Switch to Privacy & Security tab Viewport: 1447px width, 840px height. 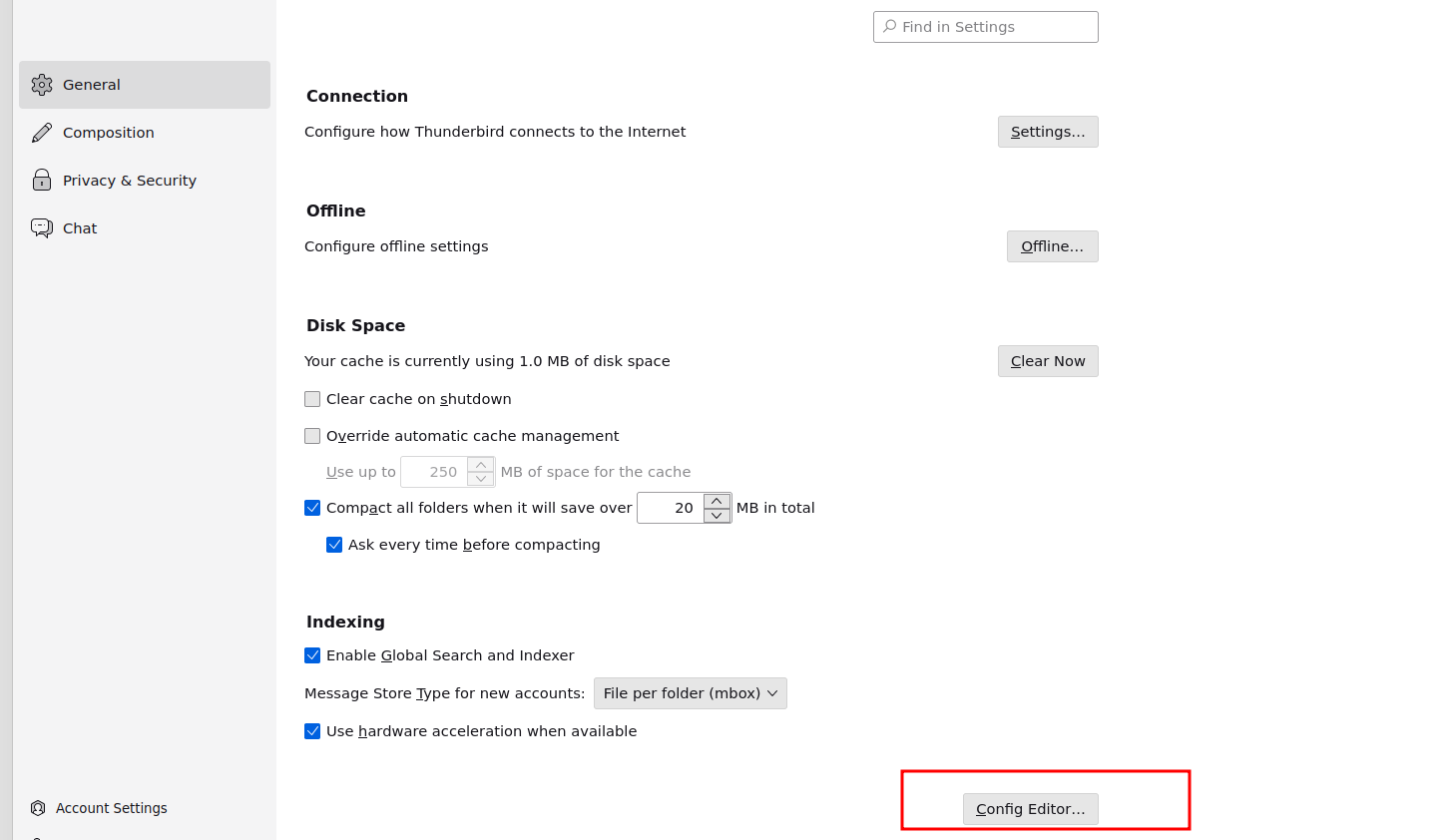click(x=129, y=181)
